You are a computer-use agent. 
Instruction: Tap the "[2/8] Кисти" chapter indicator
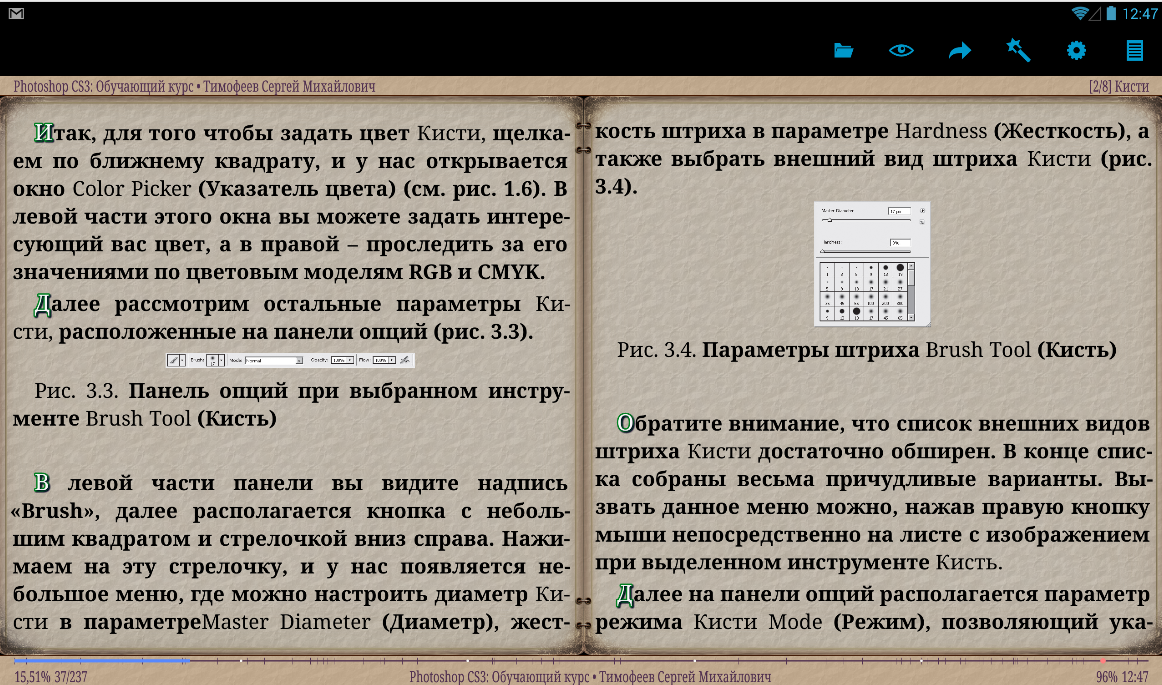pos(1118,87)
